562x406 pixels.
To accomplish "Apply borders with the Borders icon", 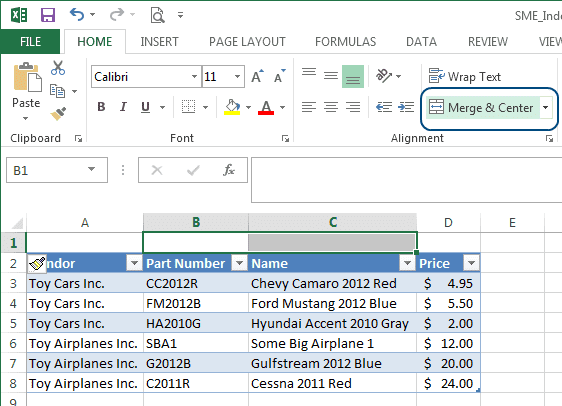I will tap(189, 107).
